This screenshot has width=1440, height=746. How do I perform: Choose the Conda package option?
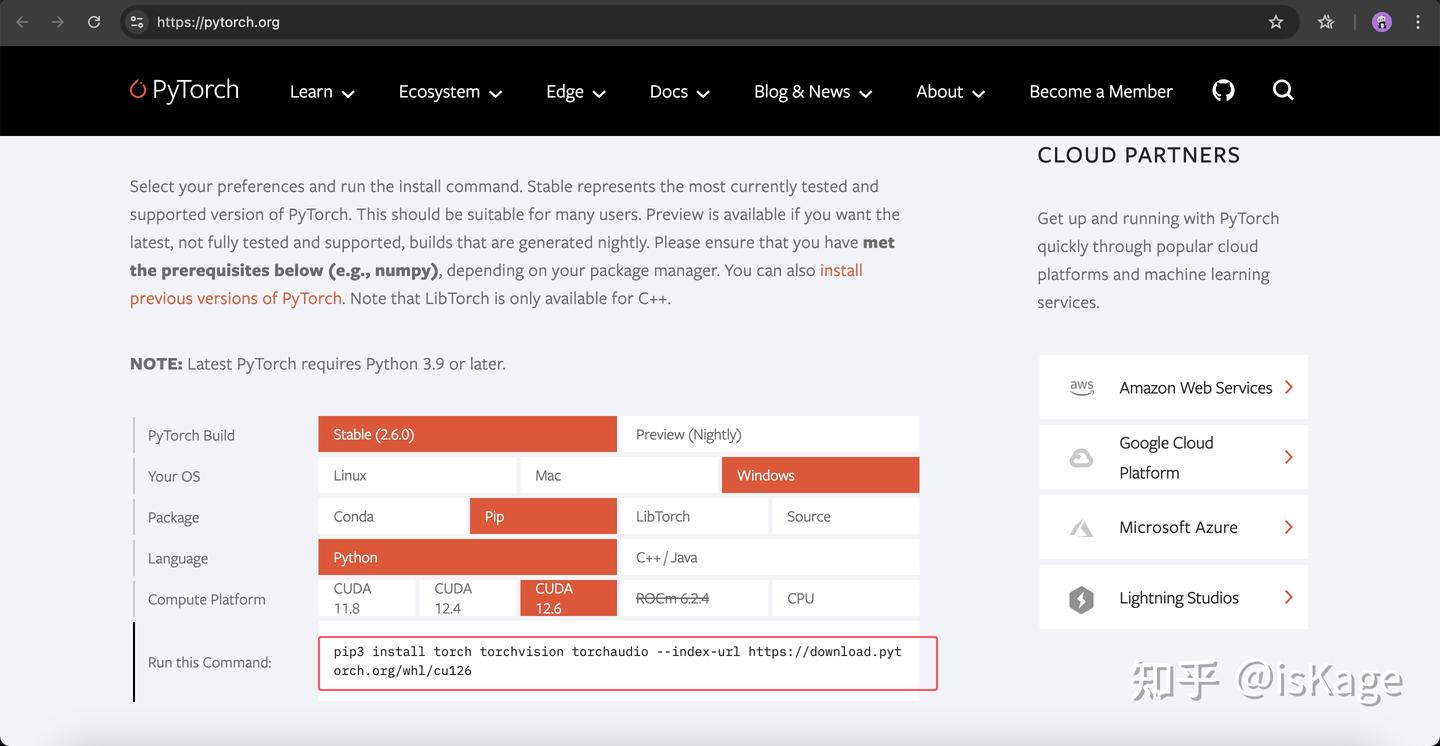click(x=392, y=517)
